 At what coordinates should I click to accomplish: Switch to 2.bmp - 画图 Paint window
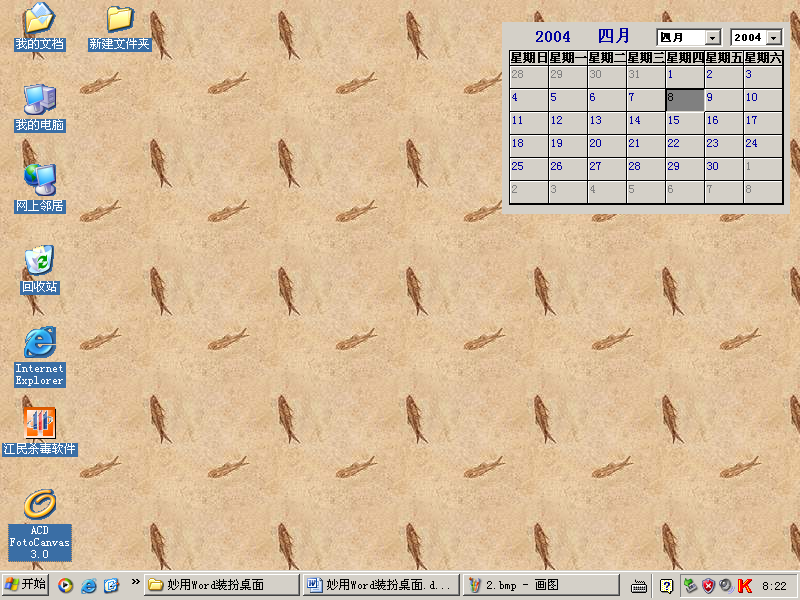tap(541, 585)
